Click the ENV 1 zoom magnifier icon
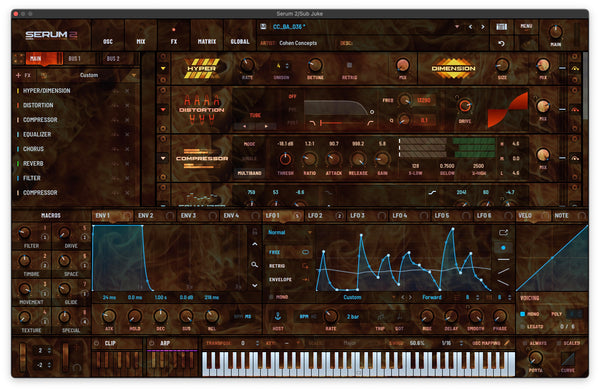The image size is (600, 391). (254, 265)
